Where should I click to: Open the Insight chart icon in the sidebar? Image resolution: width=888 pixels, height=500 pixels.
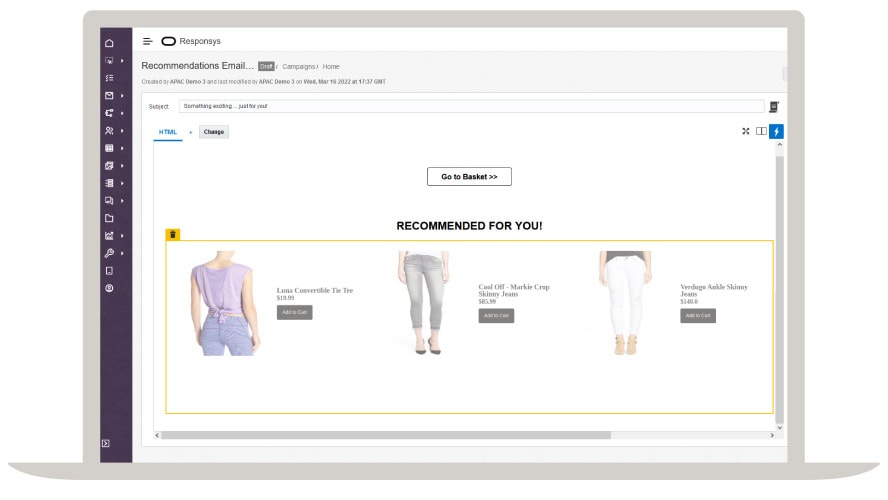pyautogui.click(x=109, y=236)
